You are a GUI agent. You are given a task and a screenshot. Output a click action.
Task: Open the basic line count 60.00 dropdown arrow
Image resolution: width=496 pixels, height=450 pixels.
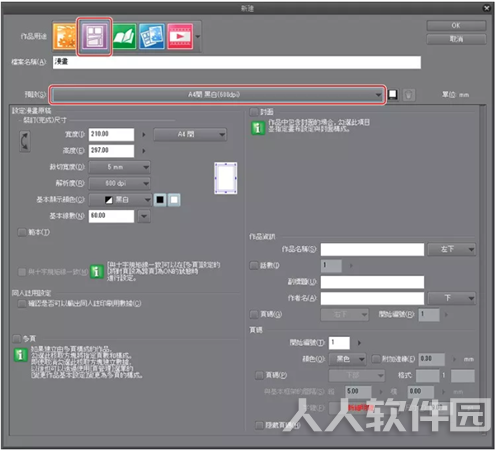coord(144,216)
